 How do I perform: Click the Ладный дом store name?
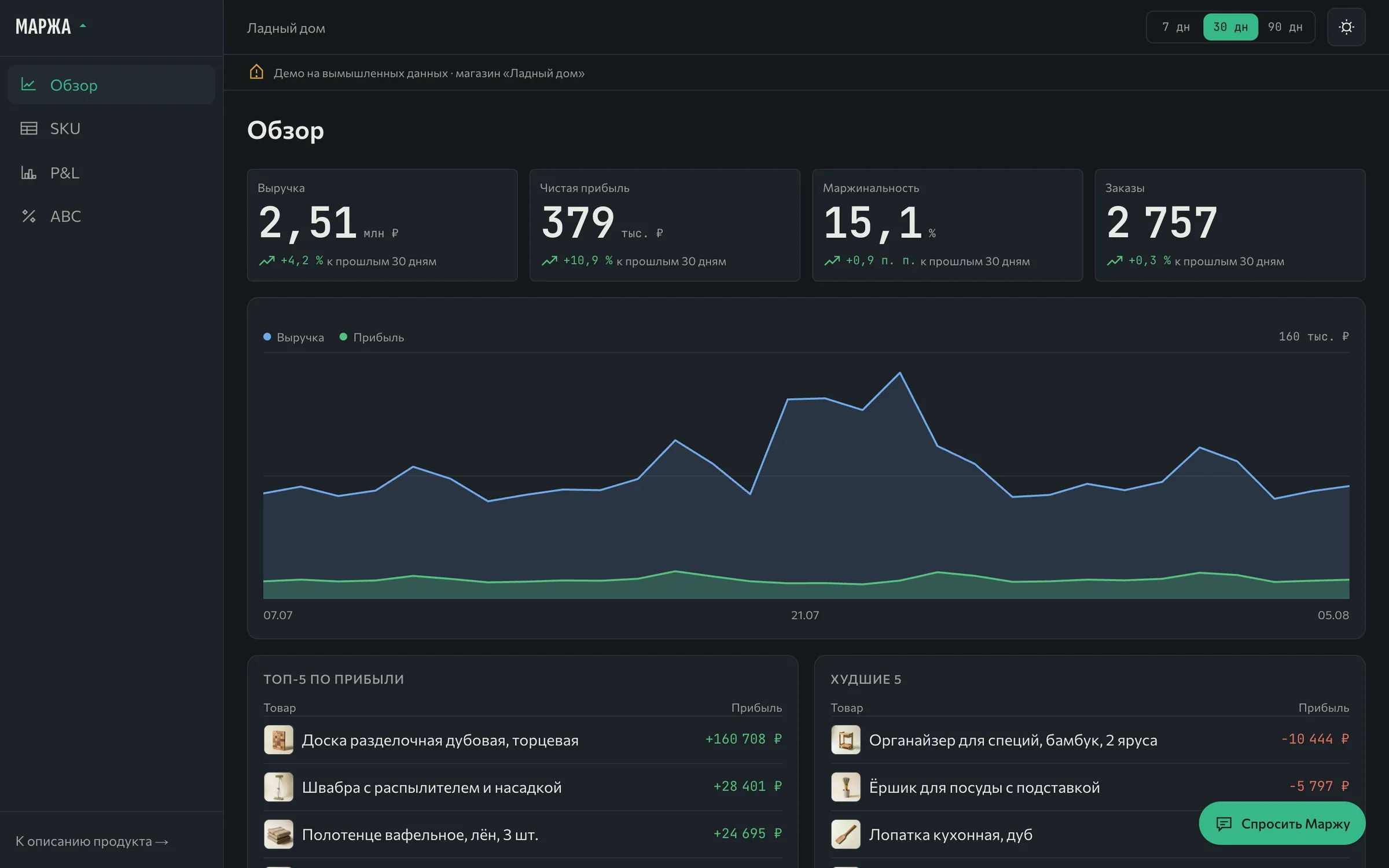[286, 28]
